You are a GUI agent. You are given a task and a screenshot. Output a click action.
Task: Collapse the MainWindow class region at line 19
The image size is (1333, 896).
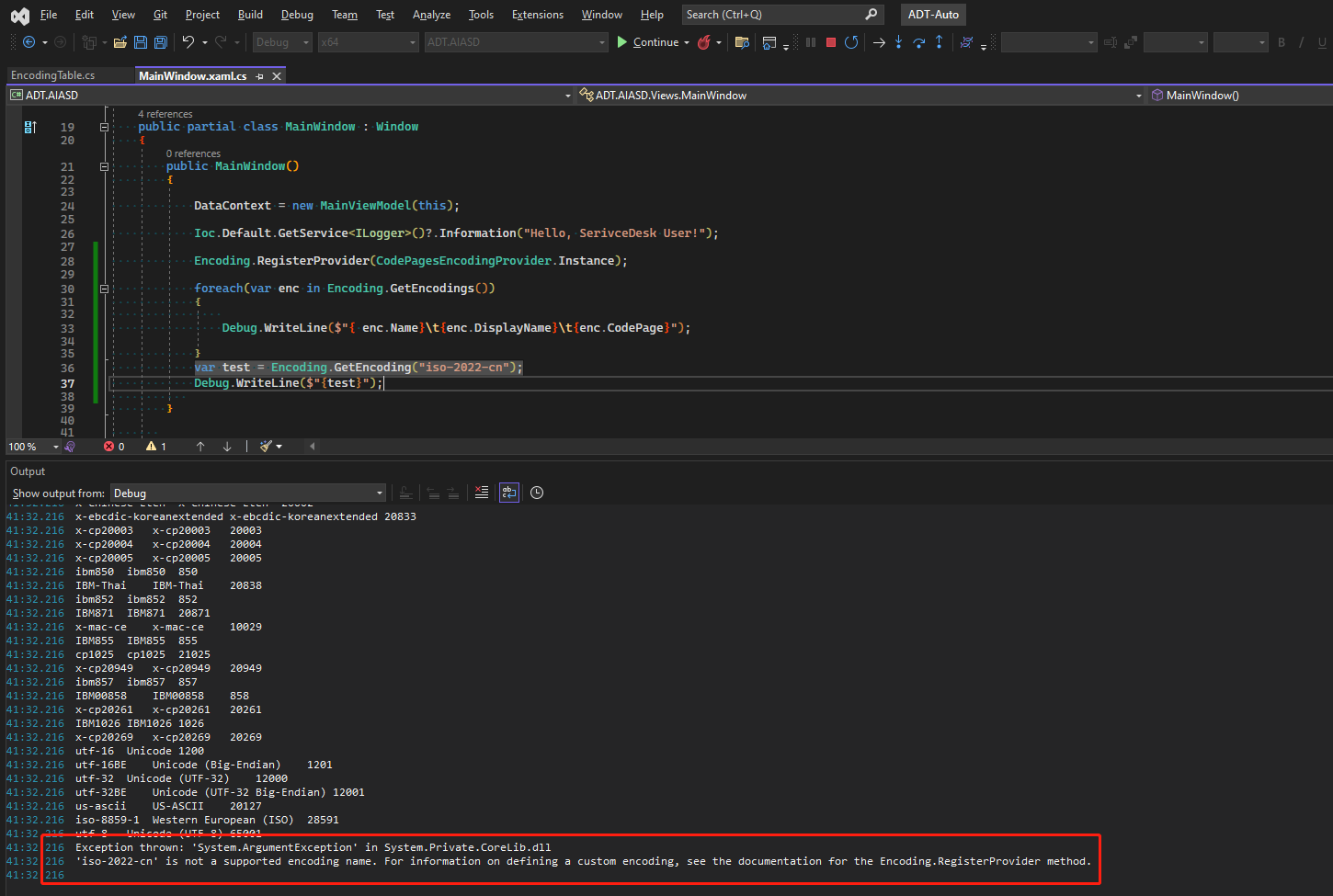(x=104, y=128)
